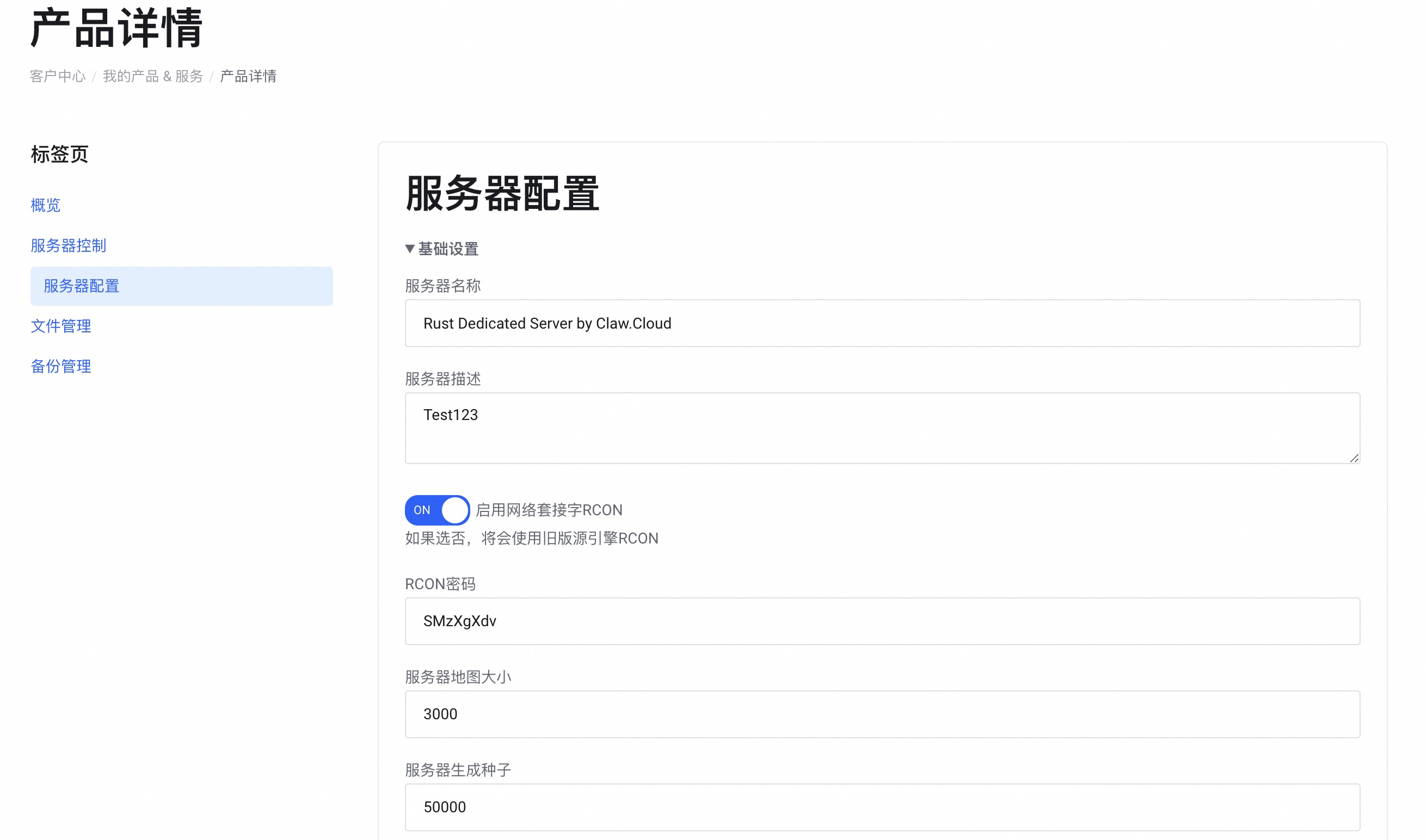Click the 服务器生成种子 field with value 50000
This screenshot has width=1427, height=840.
(882, 807)
